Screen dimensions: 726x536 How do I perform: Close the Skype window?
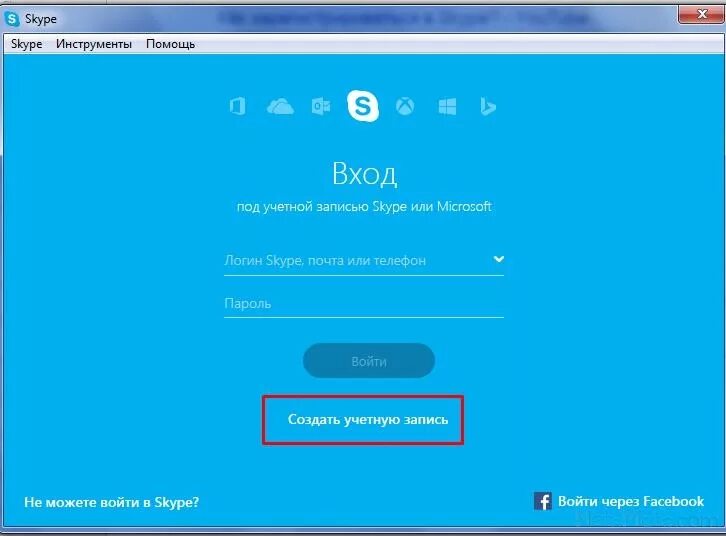coord(701,14)
